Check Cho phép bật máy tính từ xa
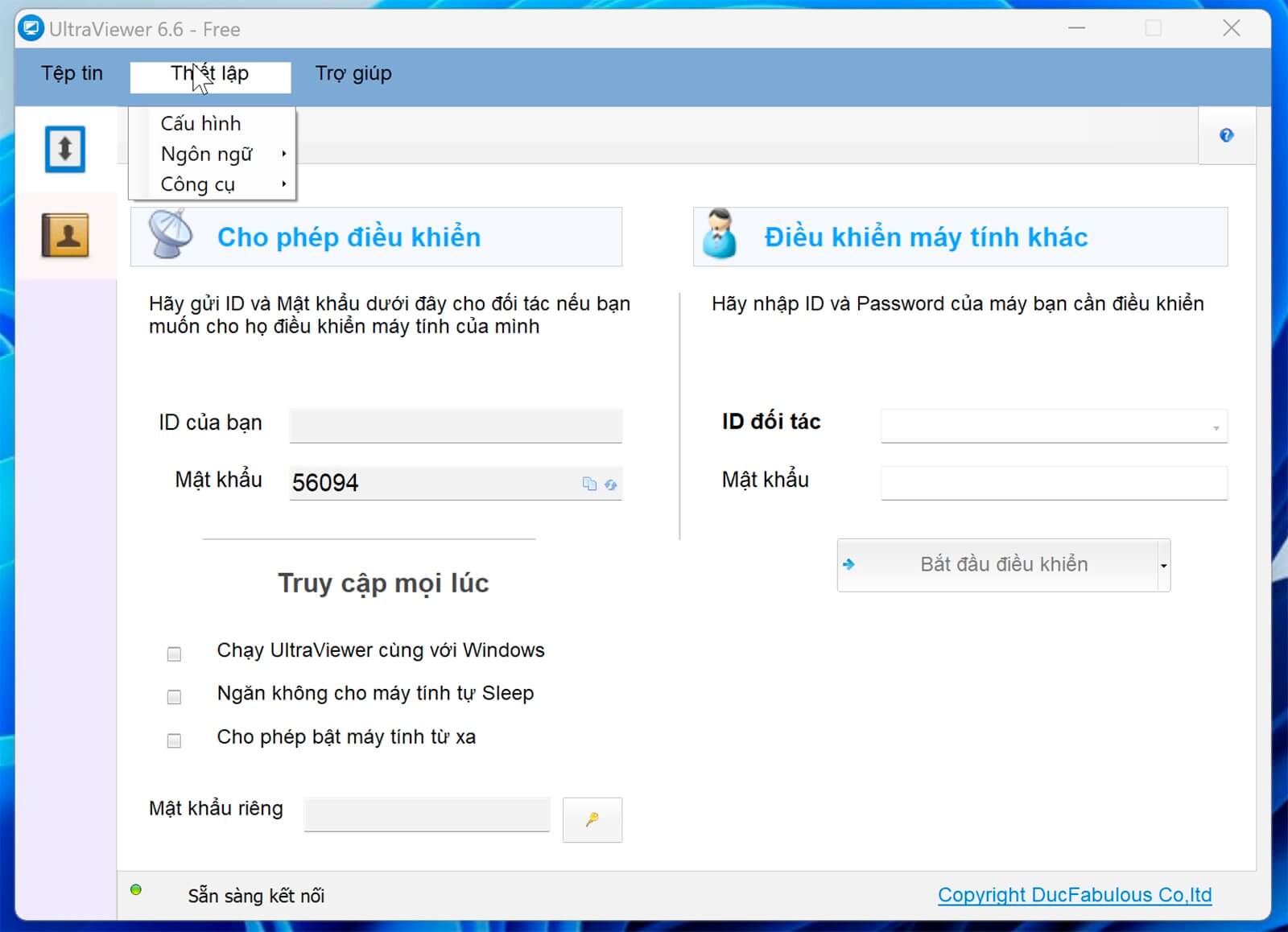The width and height of the screenshot is (1288, 932). [x=174, y=740]
